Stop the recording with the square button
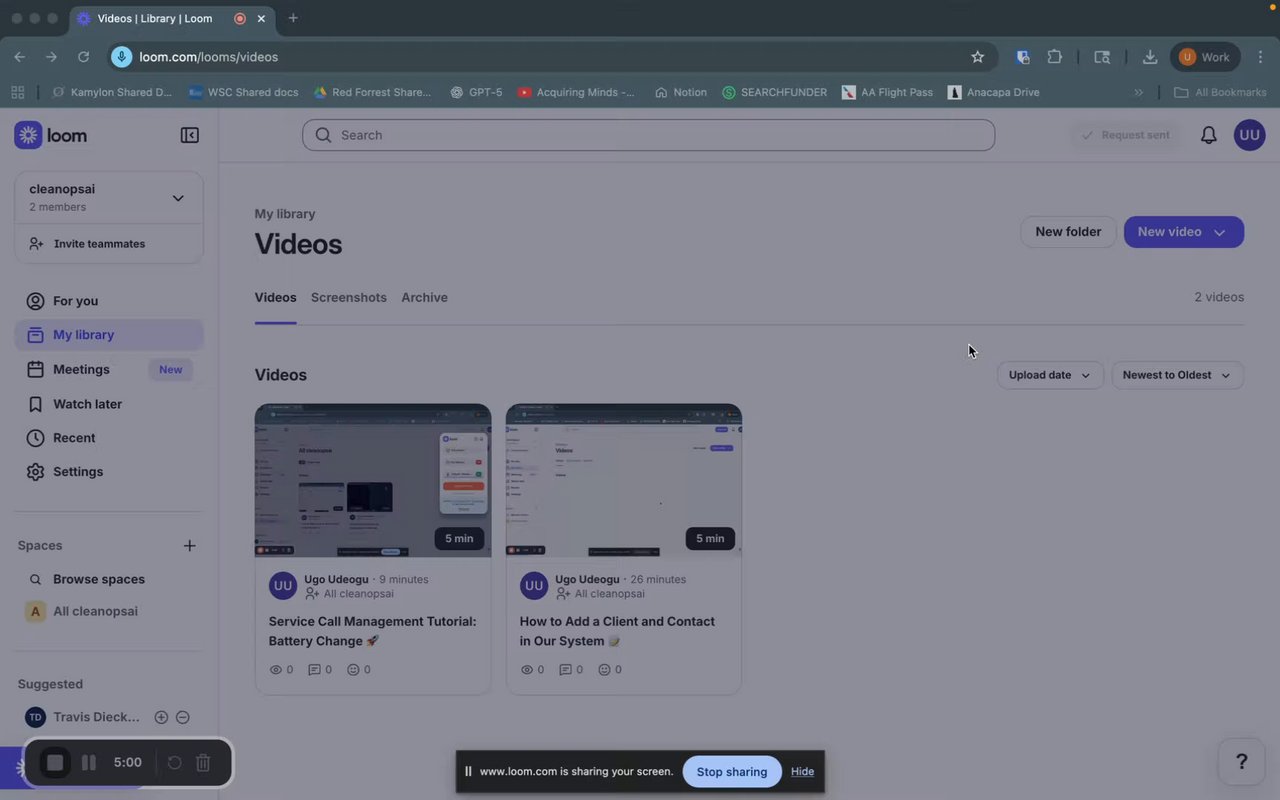1280x800 pixels. pos(55,763)
